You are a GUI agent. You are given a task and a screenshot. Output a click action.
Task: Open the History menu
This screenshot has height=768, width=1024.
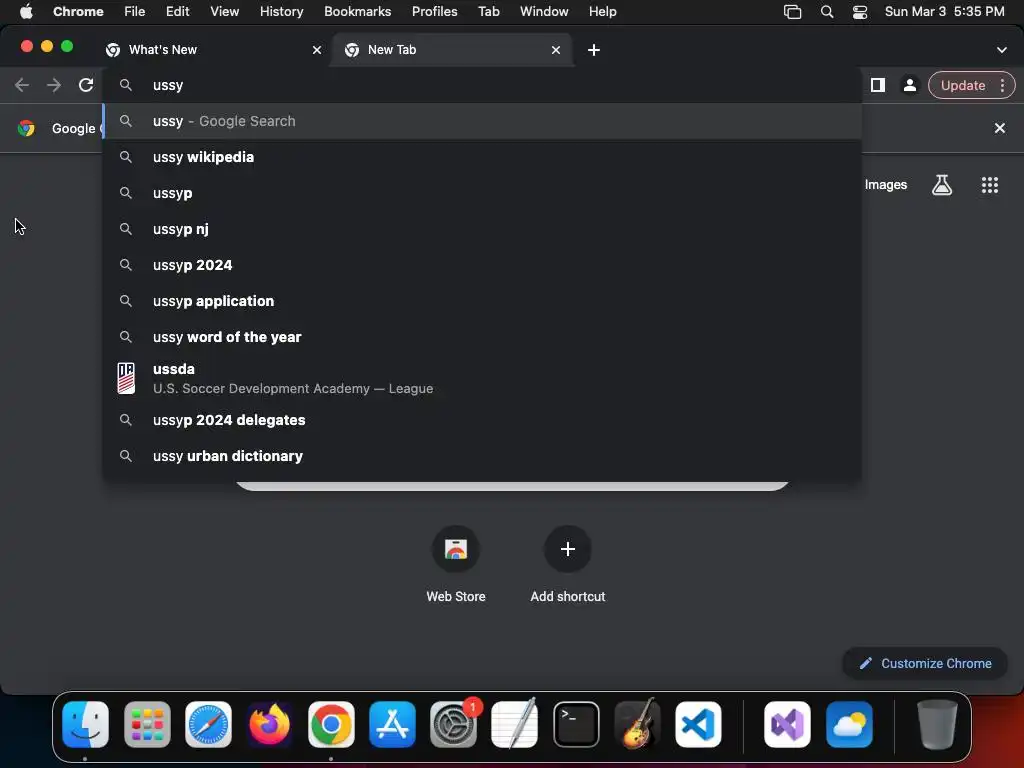point(281,11)
